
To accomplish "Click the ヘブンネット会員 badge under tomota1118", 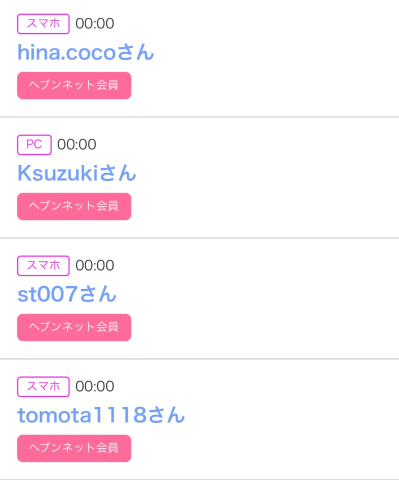I will point(74,448).
